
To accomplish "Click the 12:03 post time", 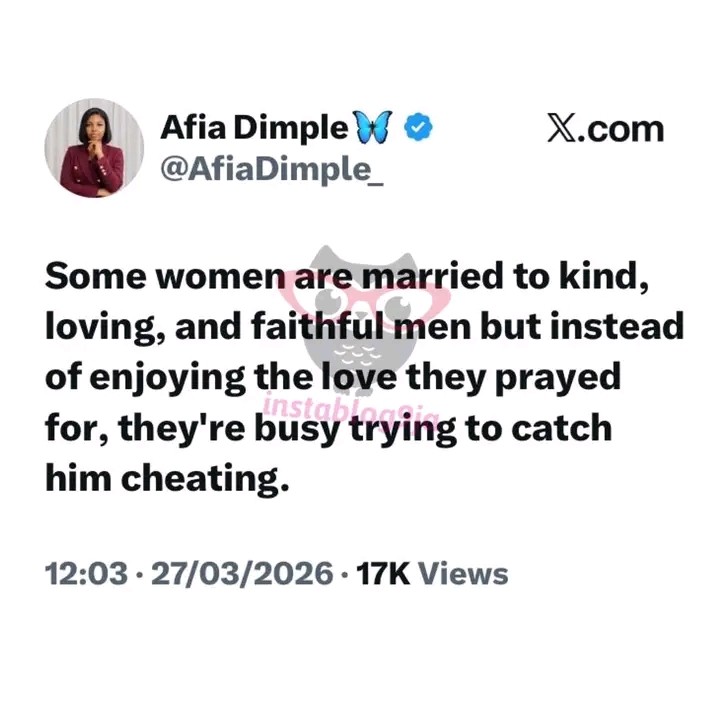I will (86, 574).
